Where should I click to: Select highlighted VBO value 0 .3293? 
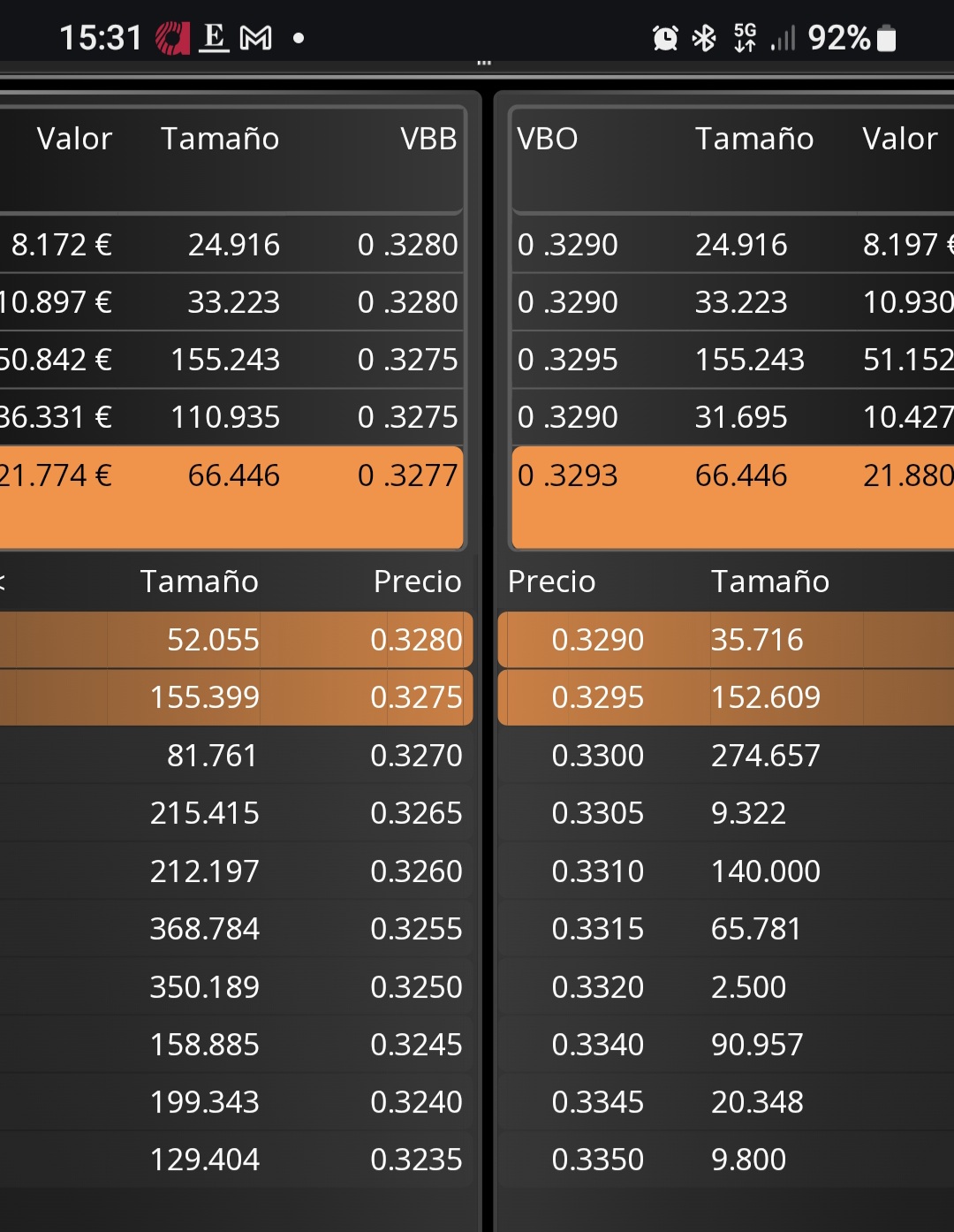[568, 475]
